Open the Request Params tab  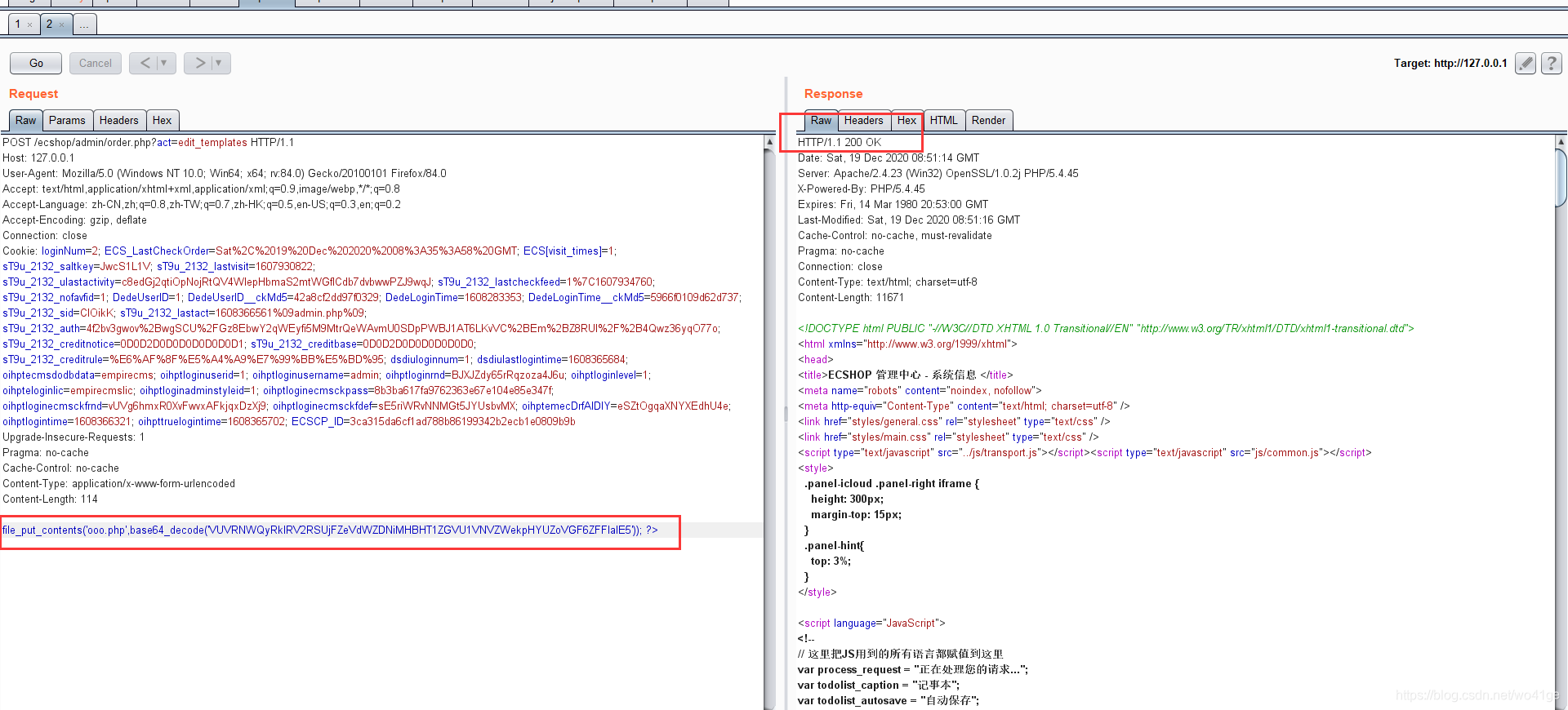pos(67,120)
